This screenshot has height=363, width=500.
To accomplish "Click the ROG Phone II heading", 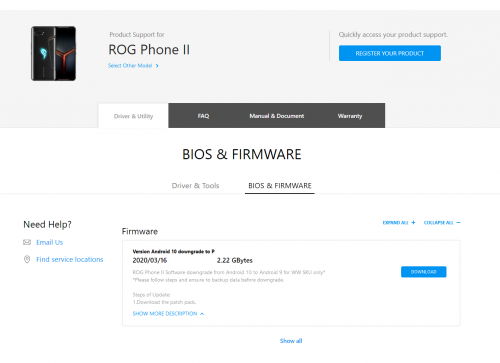I will [149, 50].
